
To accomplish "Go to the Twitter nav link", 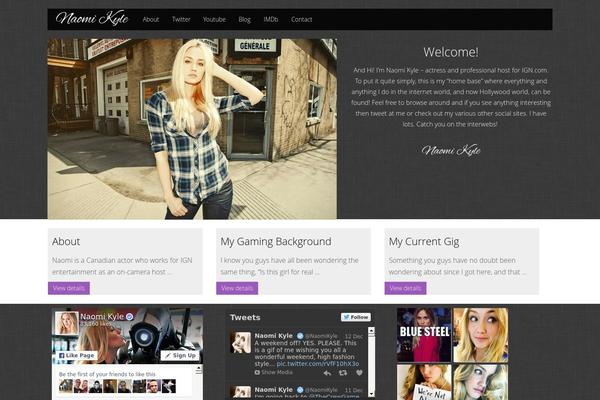I will (181, 19).
